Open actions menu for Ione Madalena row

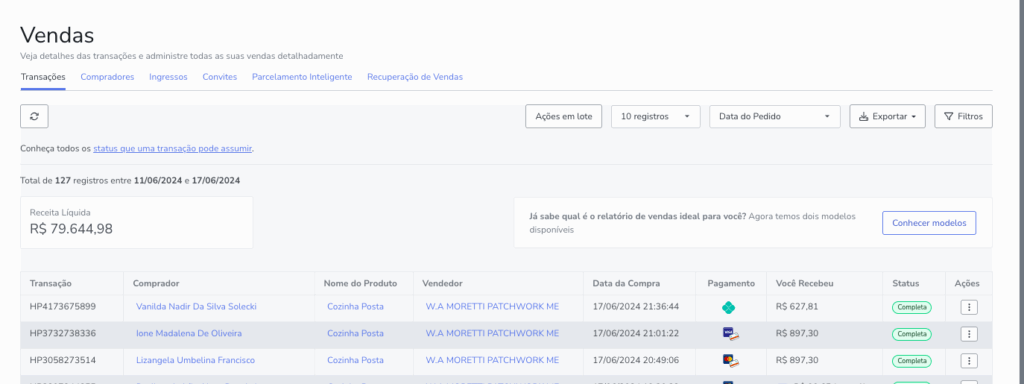coord(969,334)
